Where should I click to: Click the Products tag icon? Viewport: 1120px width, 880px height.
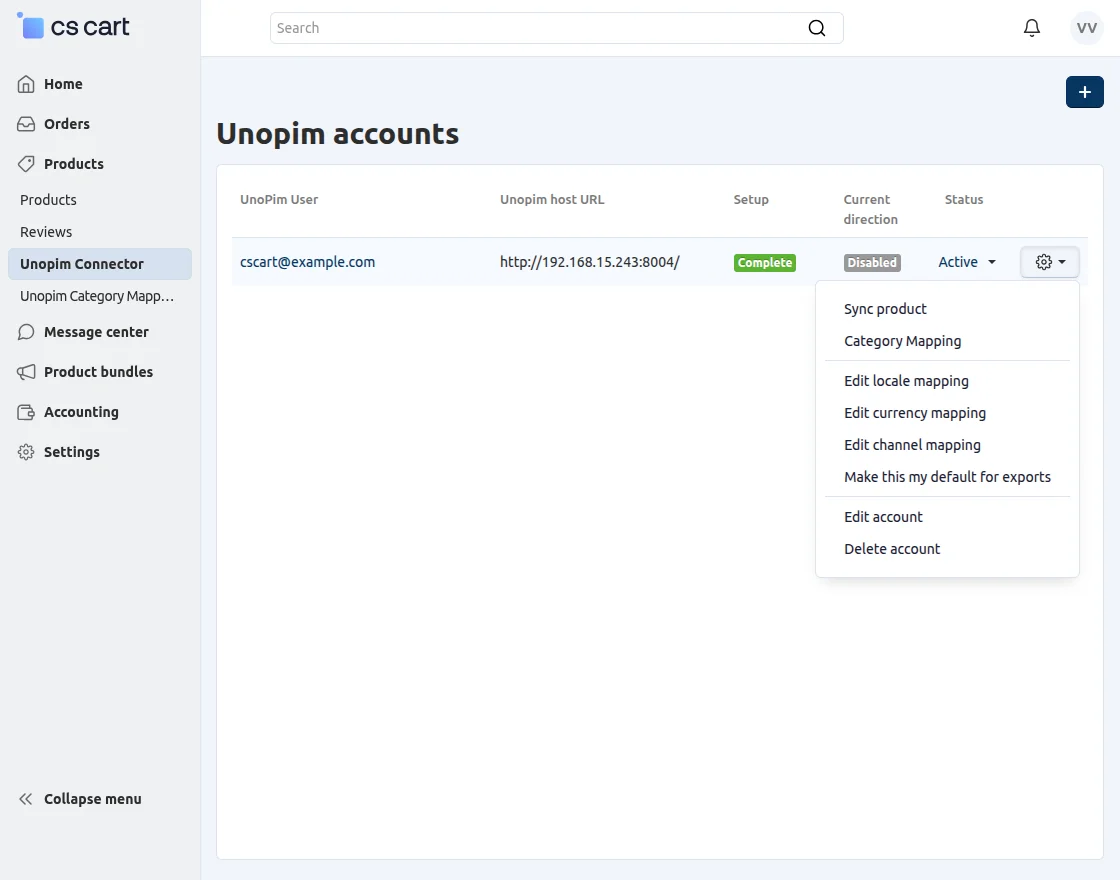pyautogui.click(x=26, y=164)
